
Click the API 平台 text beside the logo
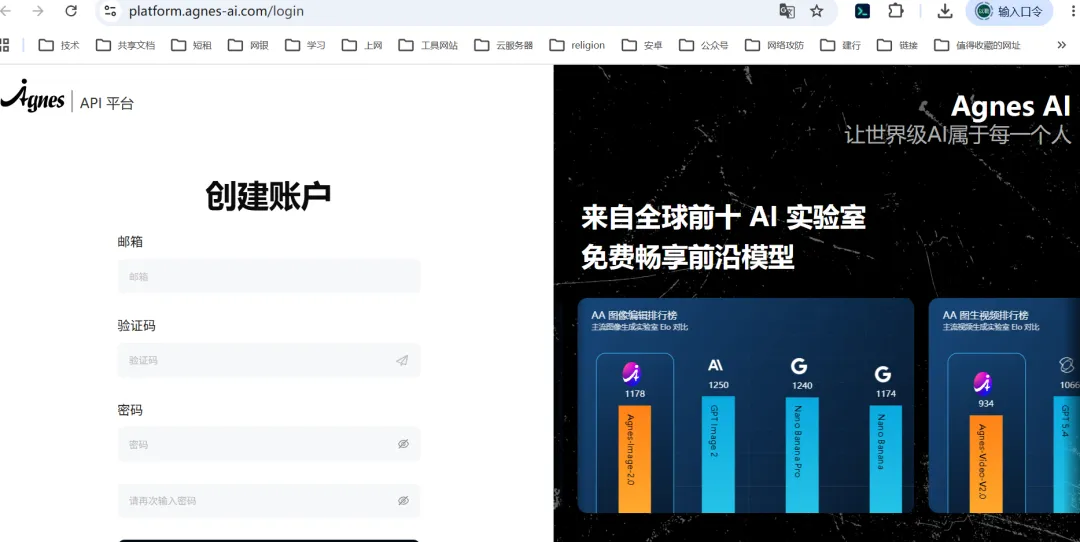tap(107, 103)
